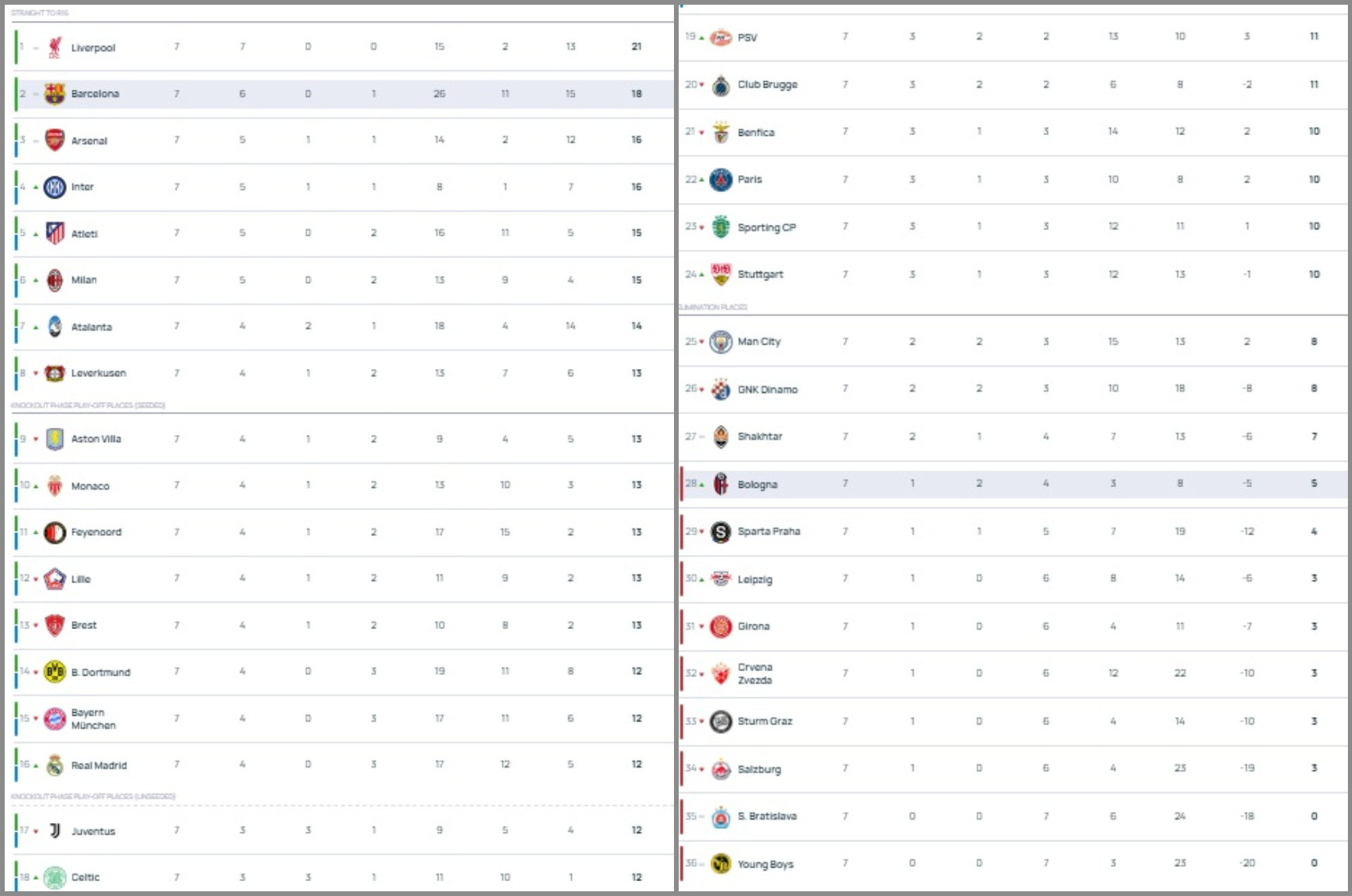Open the Atalanta team name link
Screen dimensions: 1352x896
tap(92, 327)
